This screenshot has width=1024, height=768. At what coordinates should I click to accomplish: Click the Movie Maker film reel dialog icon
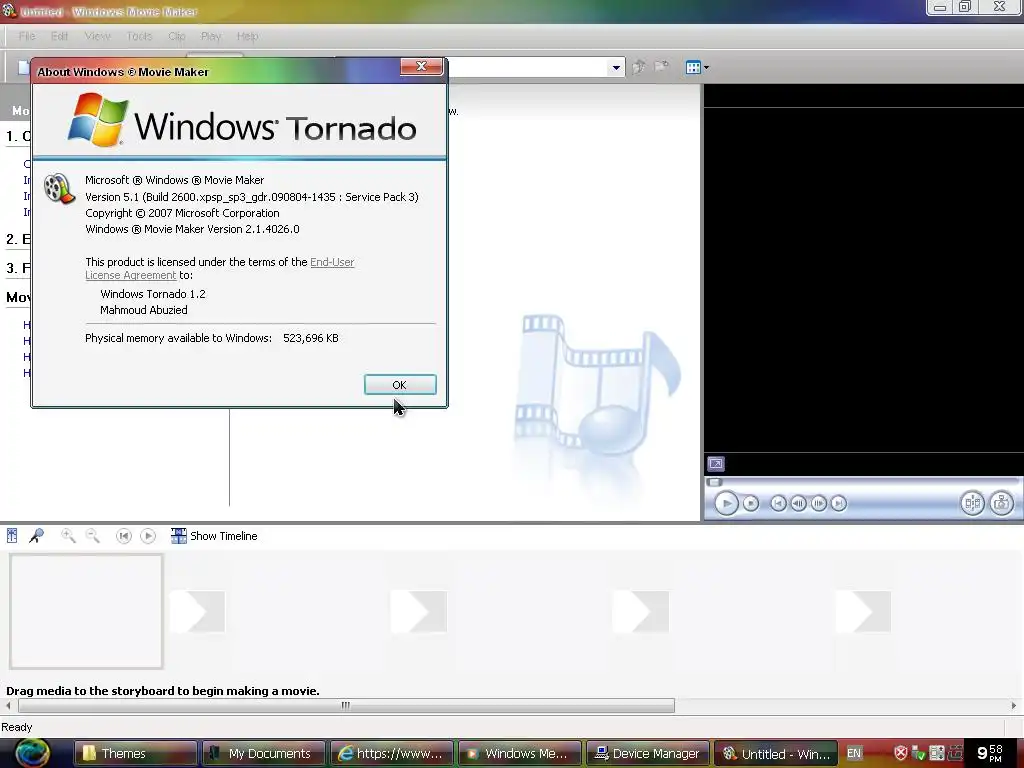coord(59,189)
